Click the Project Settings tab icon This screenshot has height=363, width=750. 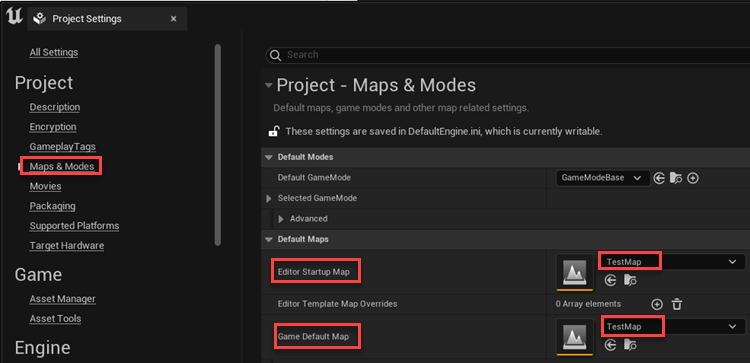click(x=40, y=19)
